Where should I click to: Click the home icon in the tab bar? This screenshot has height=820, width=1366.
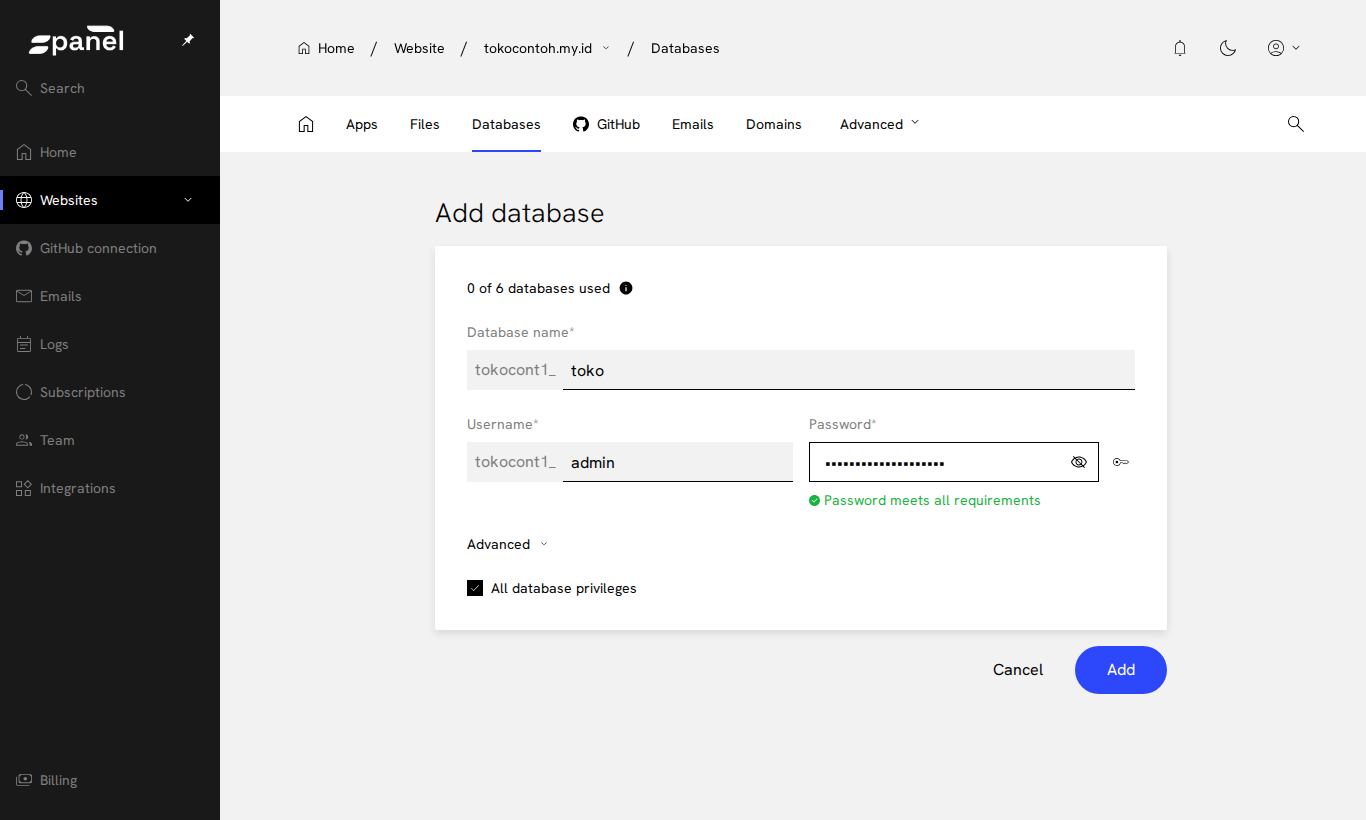(x=306, y=124)
